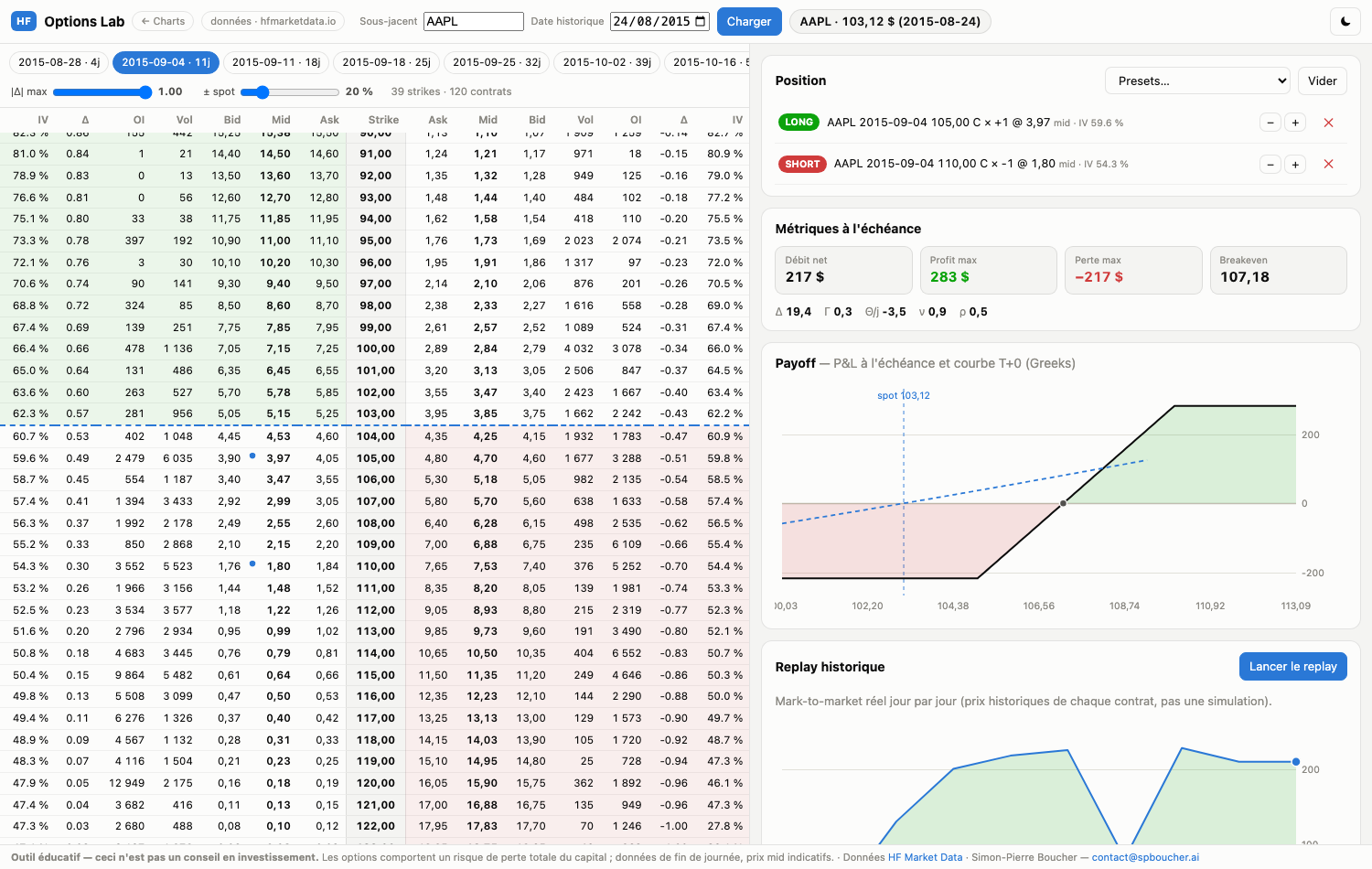This screenshot has height=869, width=1372.
Task: Remove the SHORT 110,00 C leg
Action: pyautogui.click(x=1329, y=165)
